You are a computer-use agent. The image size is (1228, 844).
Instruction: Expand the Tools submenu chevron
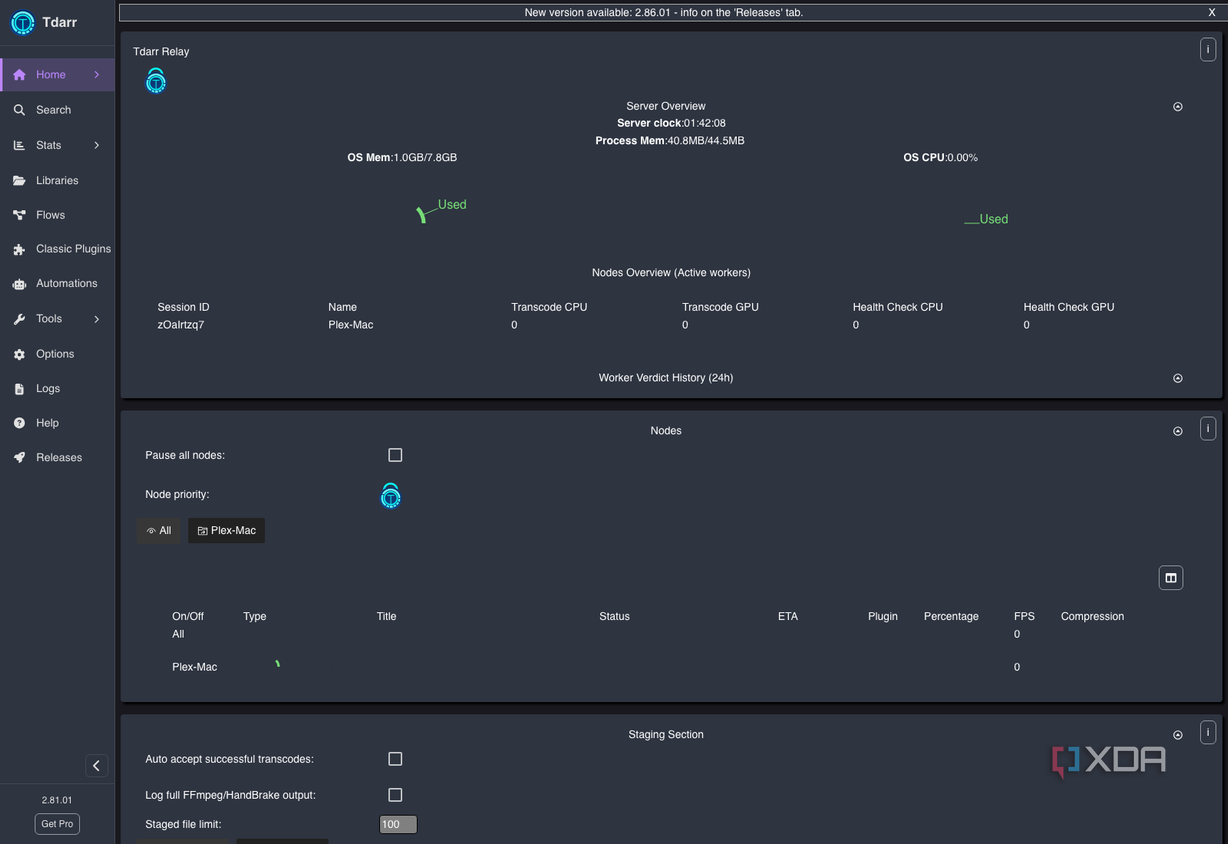tap(97, 319)
